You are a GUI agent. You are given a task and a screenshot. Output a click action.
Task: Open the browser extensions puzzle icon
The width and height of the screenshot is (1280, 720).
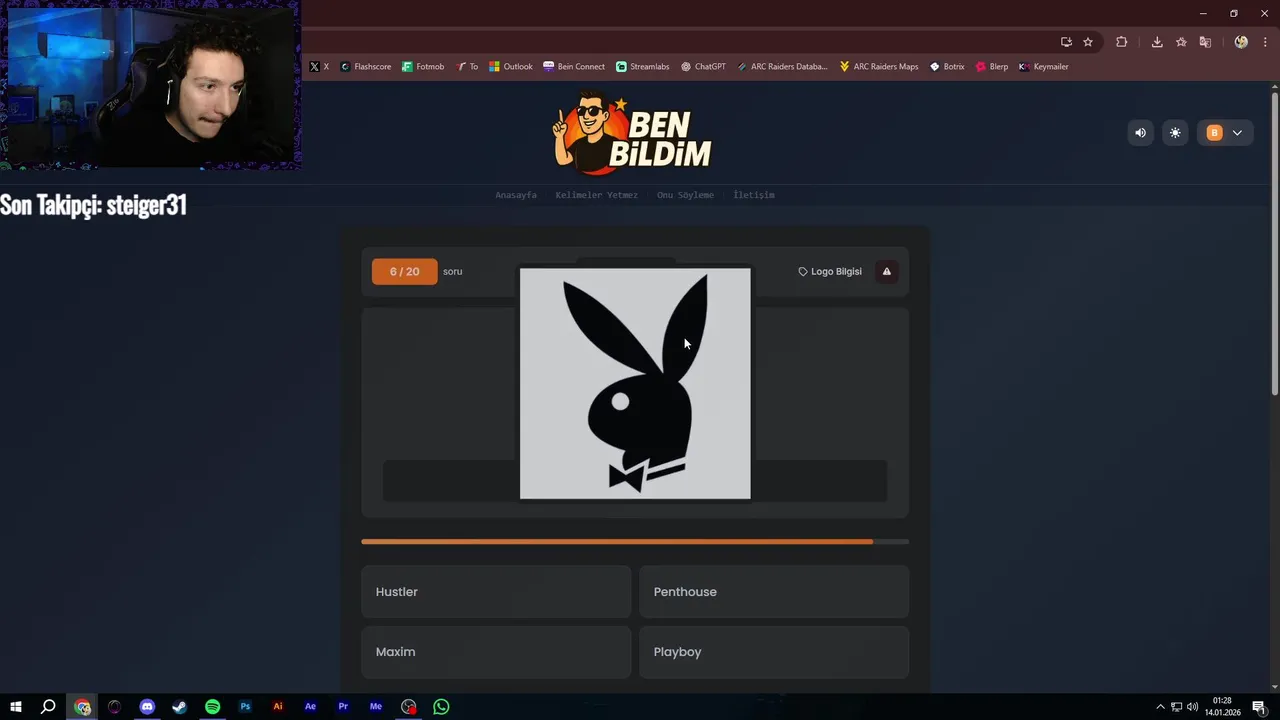(x=1121, y=42)
